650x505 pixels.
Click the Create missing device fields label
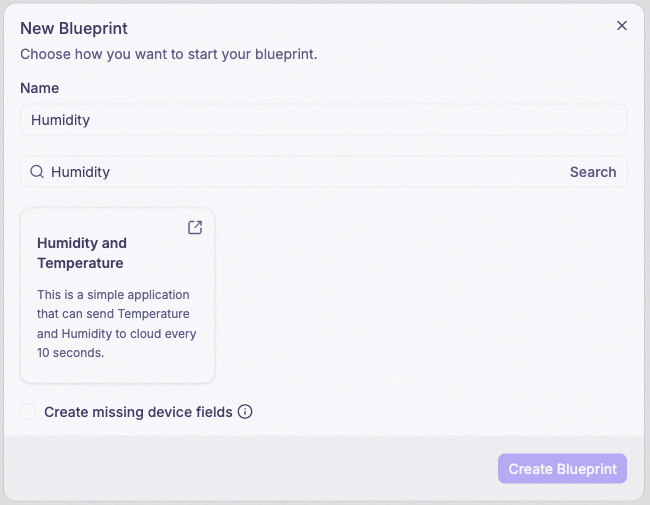pyautogui.click(x=138, y=412)
